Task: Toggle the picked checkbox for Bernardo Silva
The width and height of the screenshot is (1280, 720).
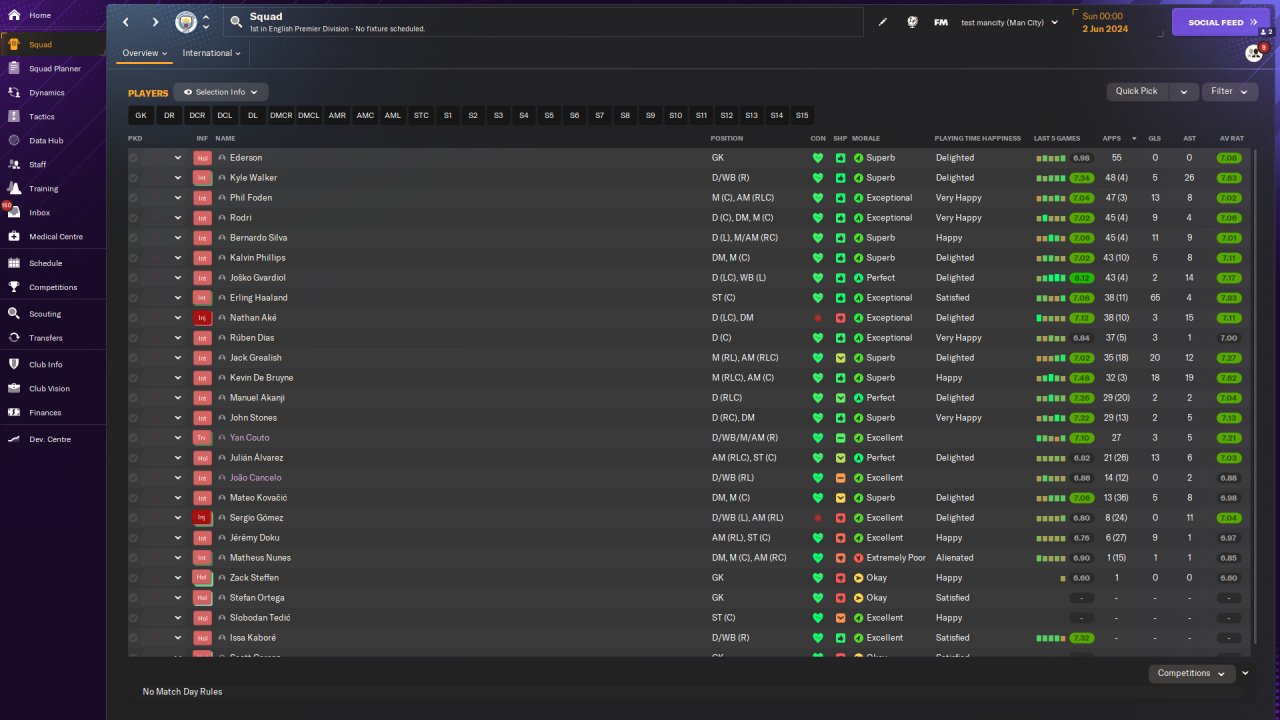Action: (134, 238)
